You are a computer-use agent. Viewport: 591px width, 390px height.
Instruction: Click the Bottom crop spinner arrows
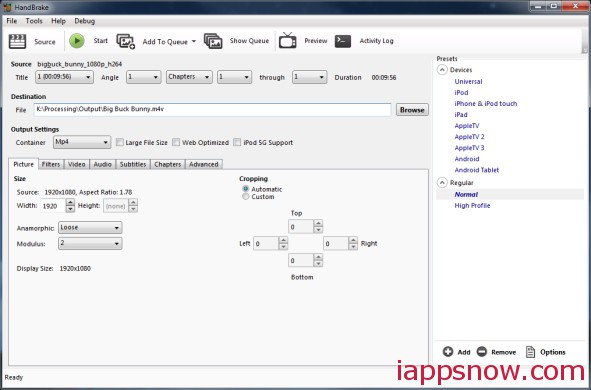pos(318,260)
